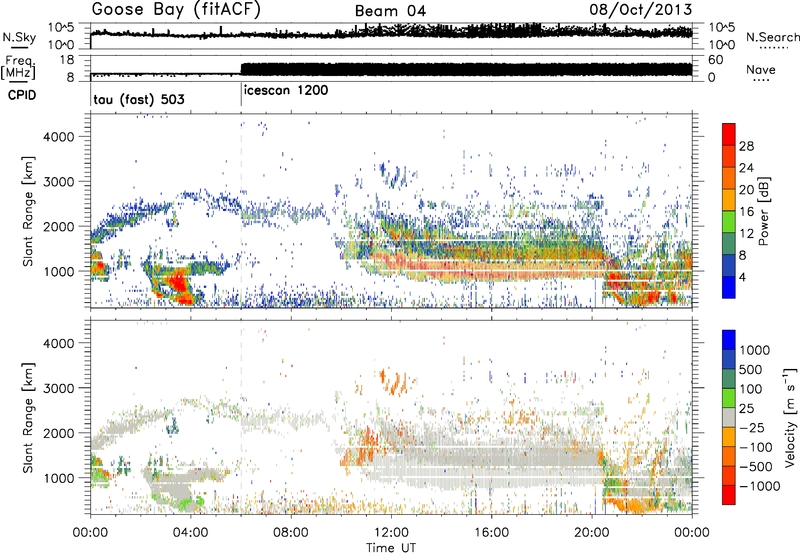Viewport: 800px width, 554px height.
Task: Click the 'CPID' label
Action: (22, 95)
